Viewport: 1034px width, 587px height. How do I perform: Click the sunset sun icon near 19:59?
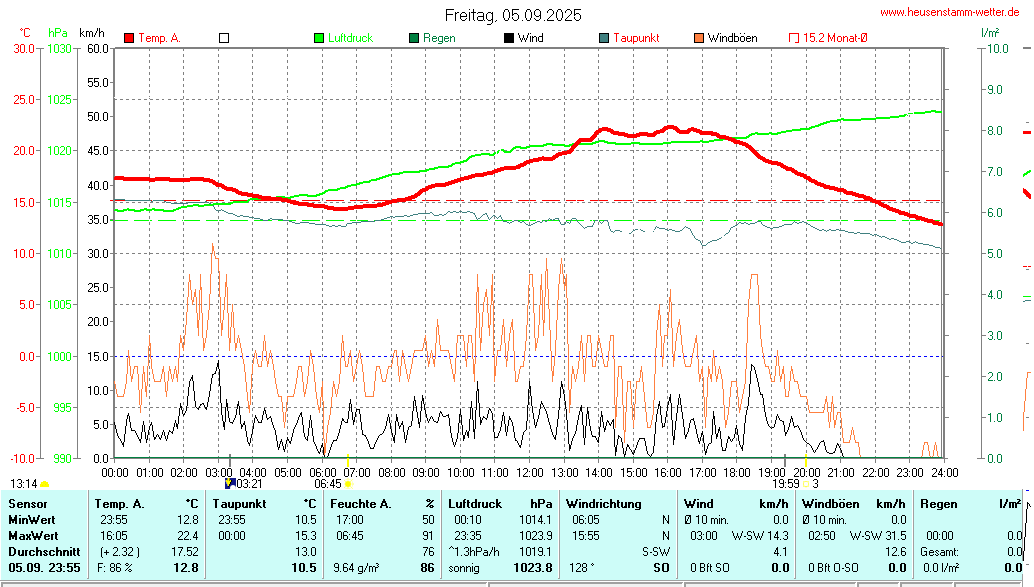pyautogui.click(x=806, y=484)
